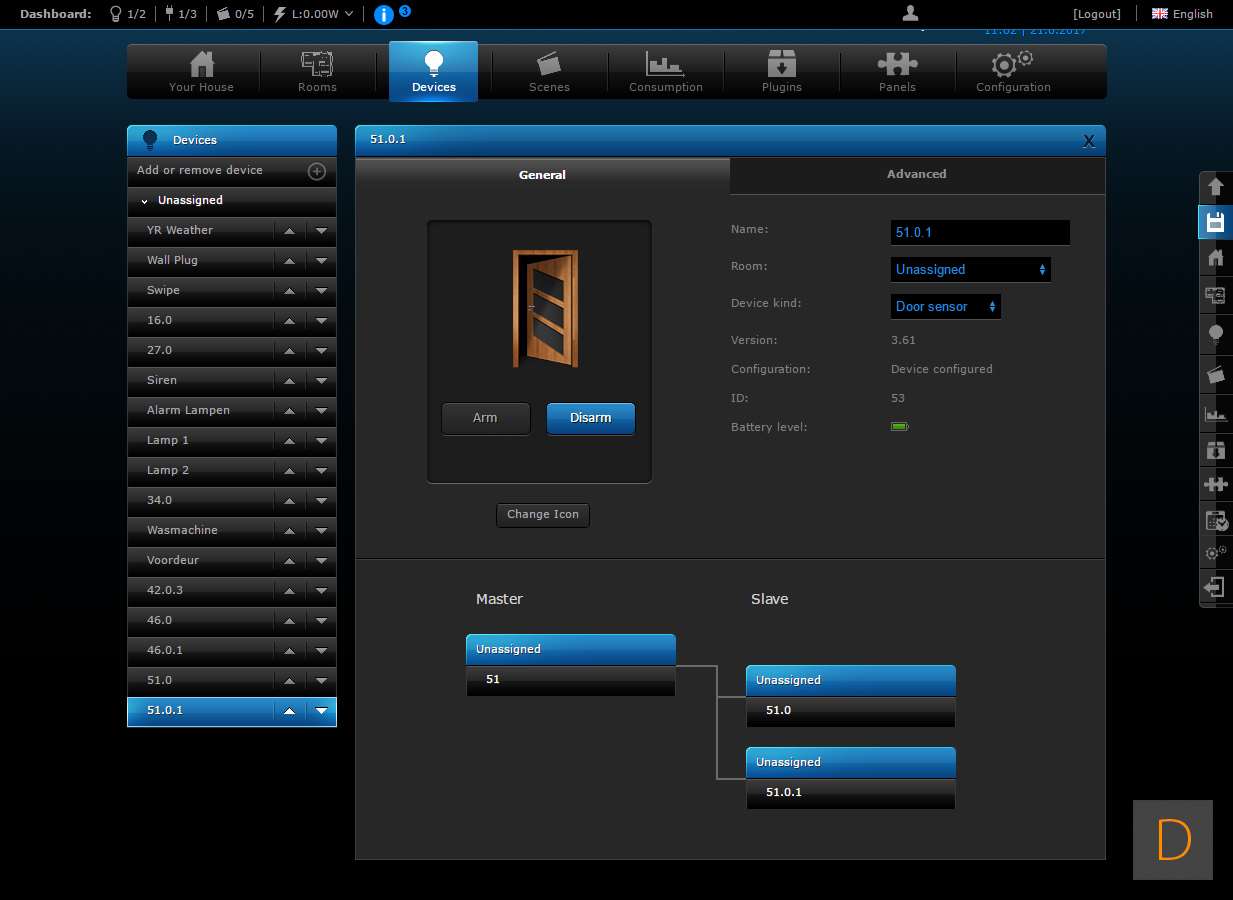Open the Panels puzzle section
The image size is (1233, 900).
pos(897,72)
